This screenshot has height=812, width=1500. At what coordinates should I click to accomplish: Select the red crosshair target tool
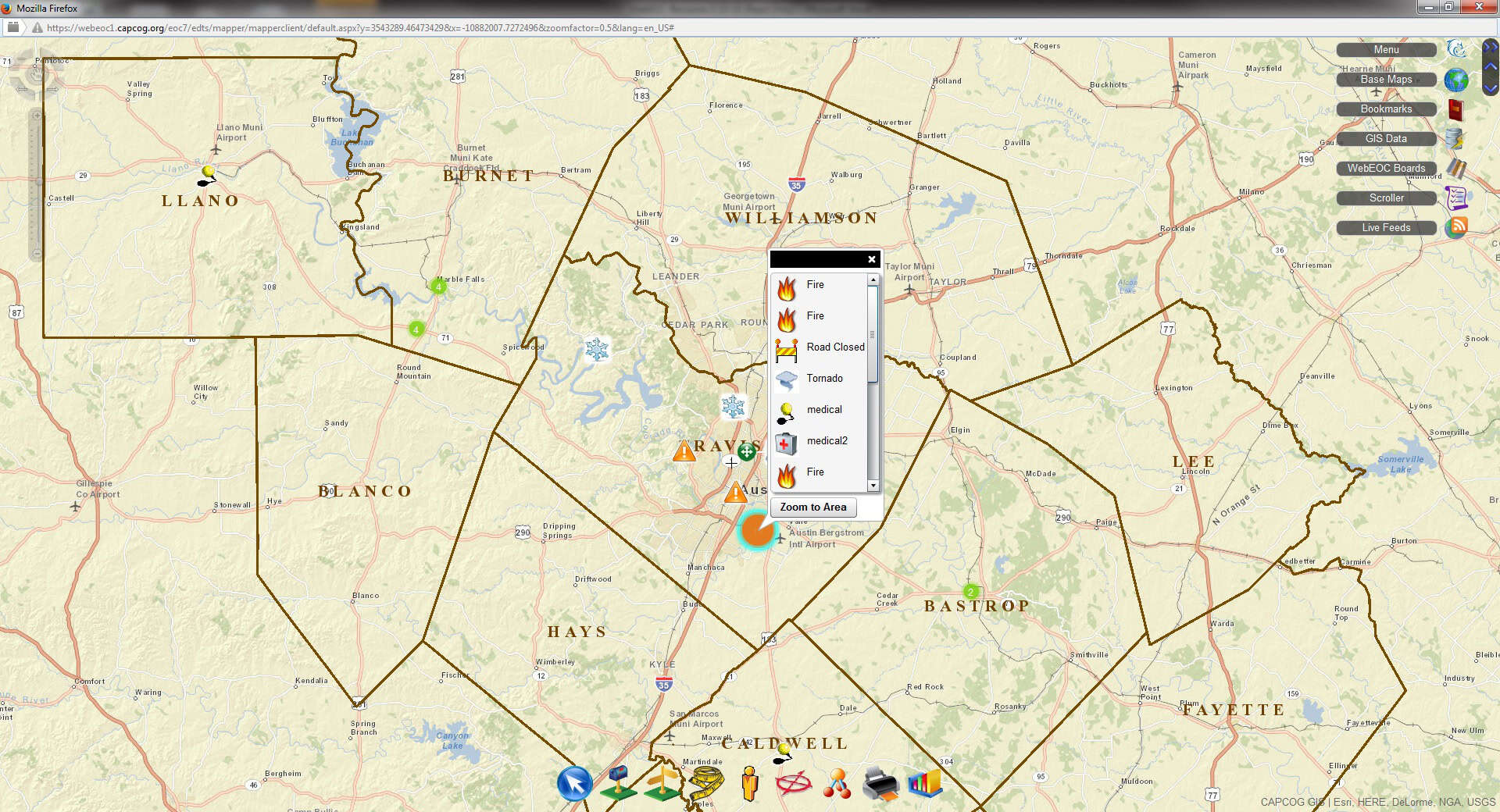794,783
